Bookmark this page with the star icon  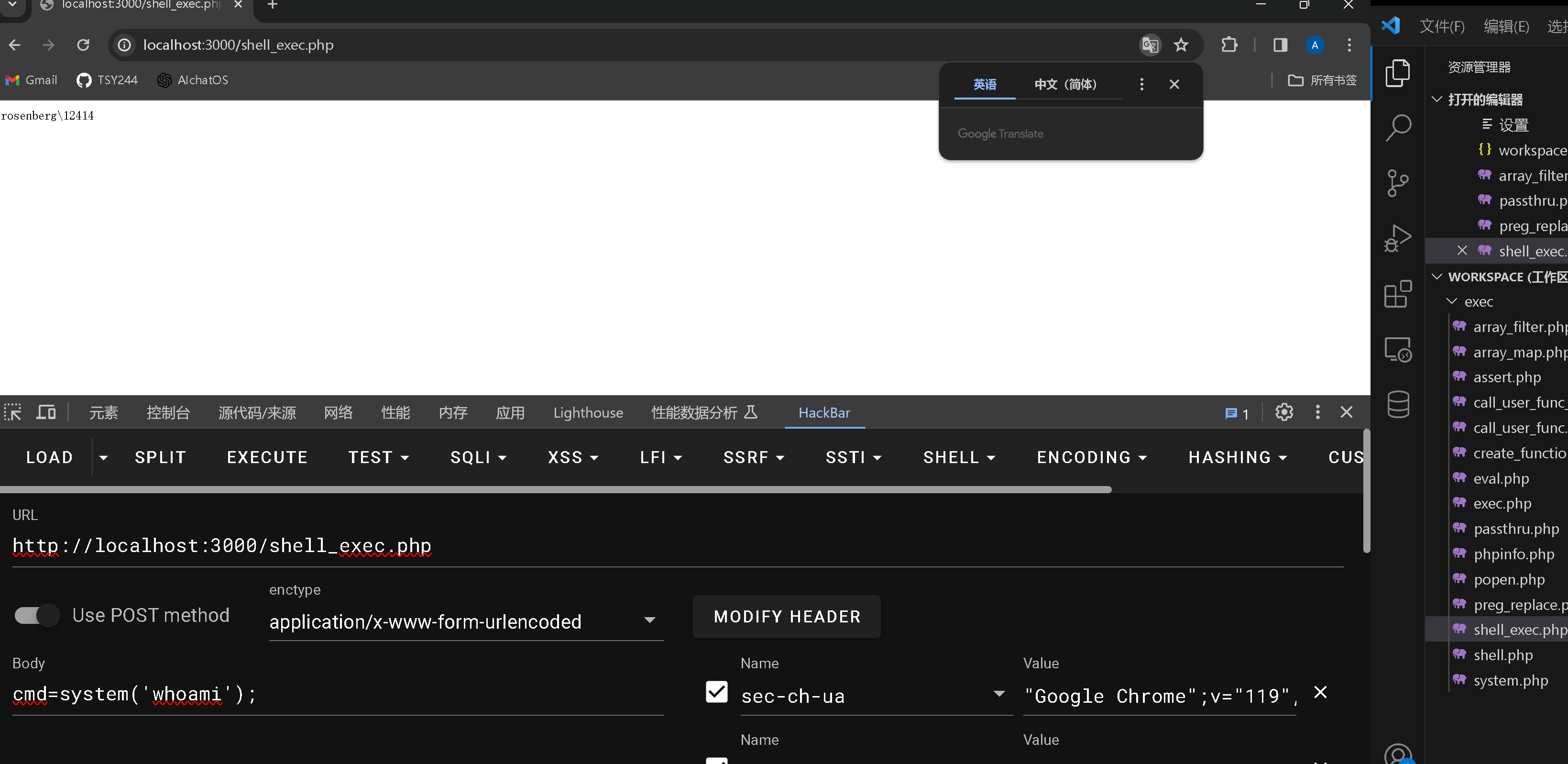[x=1181, y=45]
